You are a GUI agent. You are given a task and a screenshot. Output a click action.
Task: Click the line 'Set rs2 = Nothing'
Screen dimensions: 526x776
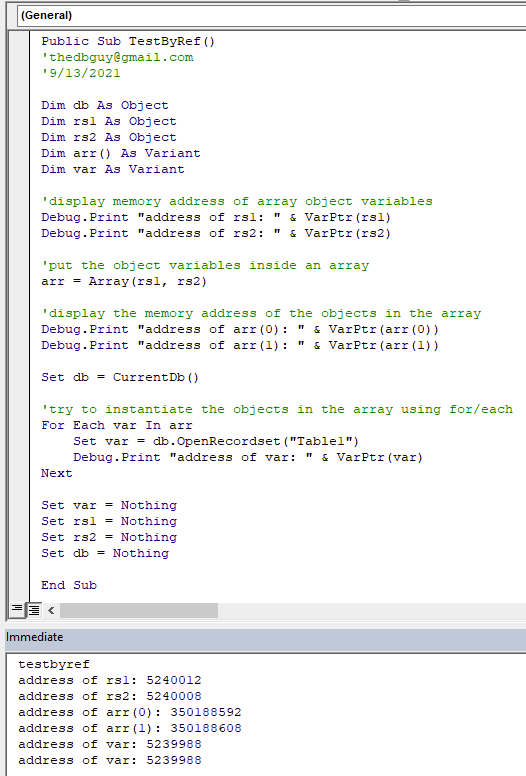point(109,537)
